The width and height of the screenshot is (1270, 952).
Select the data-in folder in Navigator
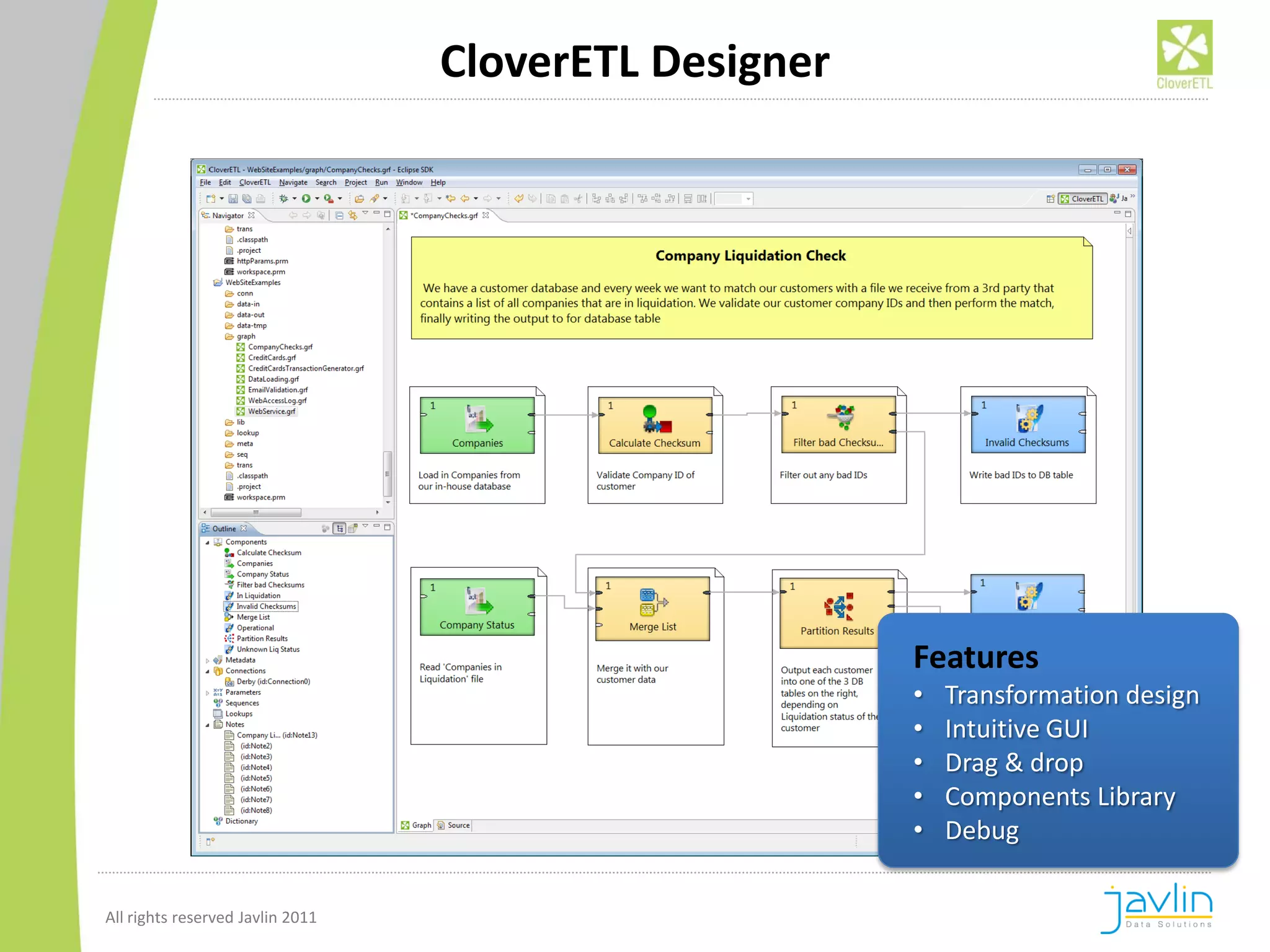(247, 304)
